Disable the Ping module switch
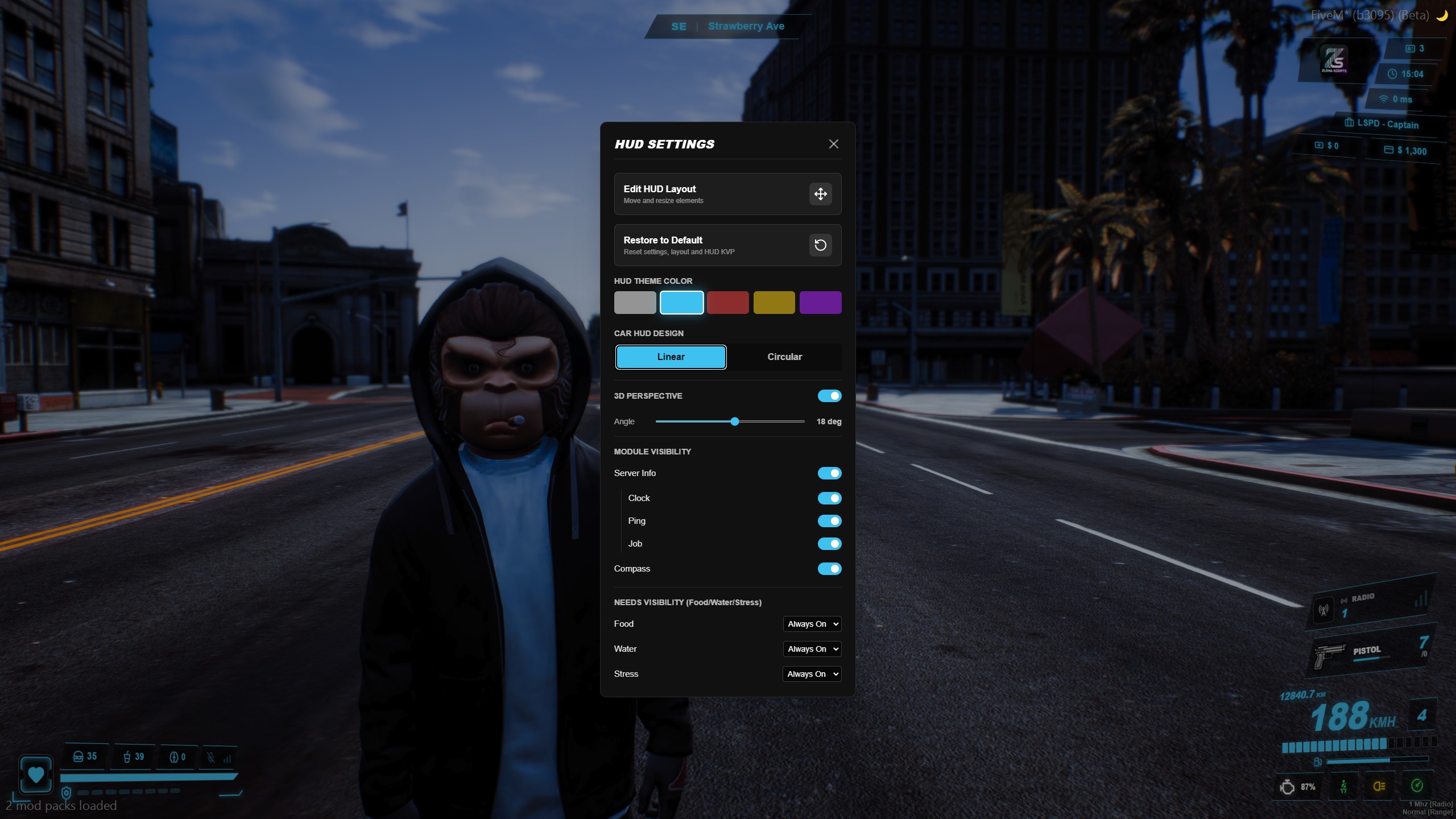The height and width of the screenshot is (819, 1456). click(829, 521)
